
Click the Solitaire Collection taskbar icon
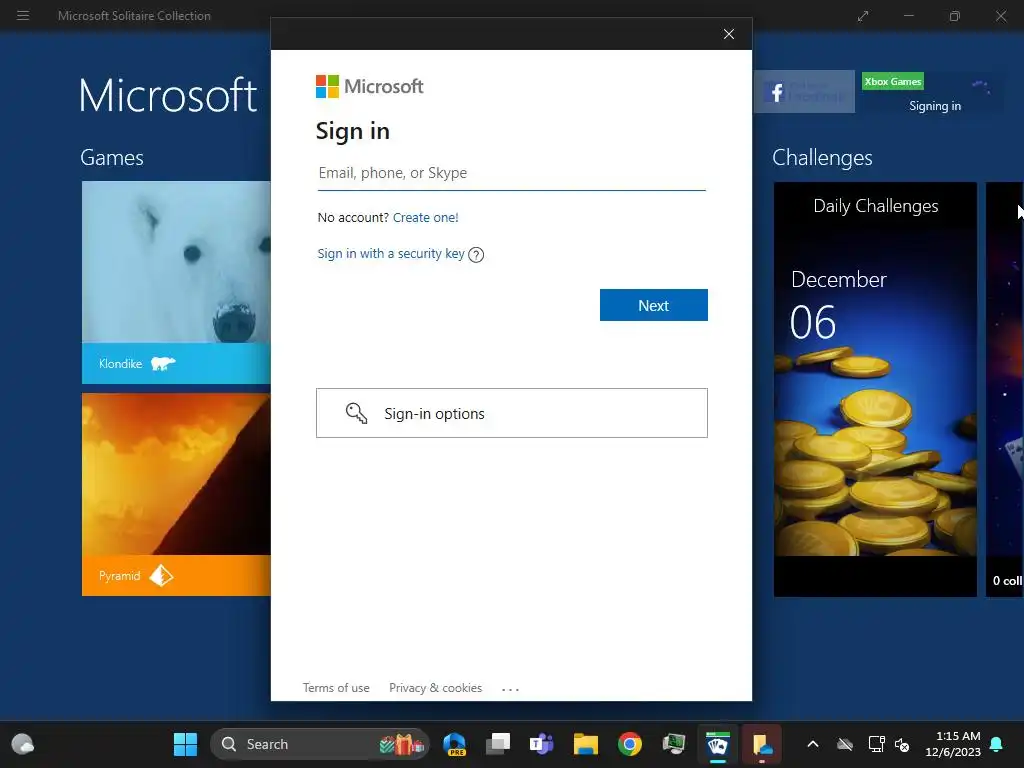point(718,744)
